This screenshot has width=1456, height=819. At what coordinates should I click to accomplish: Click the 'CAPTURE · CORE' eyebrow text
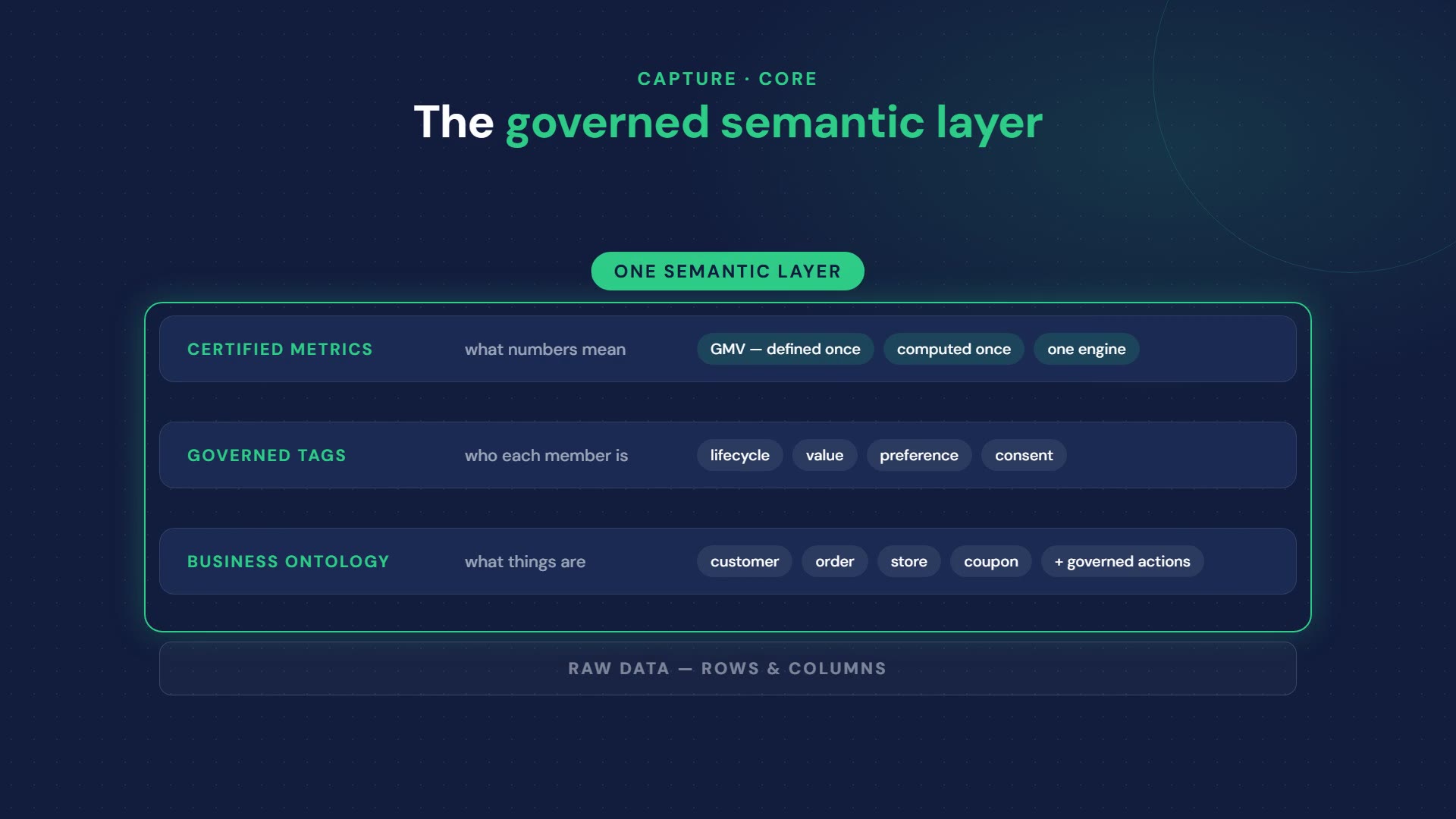pos(727,79)
